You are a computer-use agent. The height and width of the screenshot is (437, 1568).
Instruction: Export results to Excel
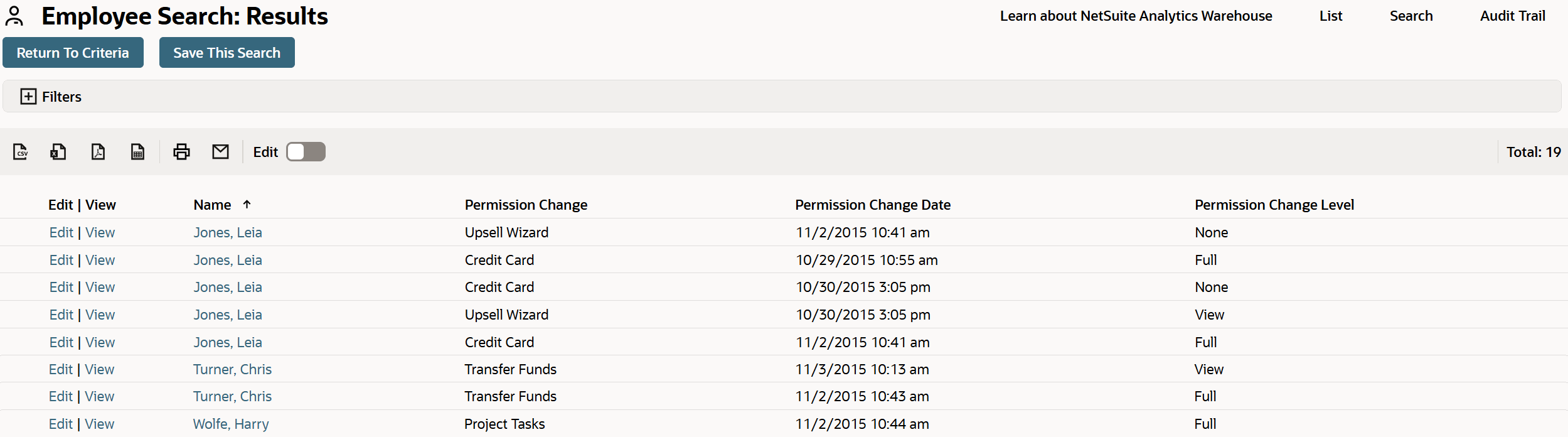coord(58,151)
